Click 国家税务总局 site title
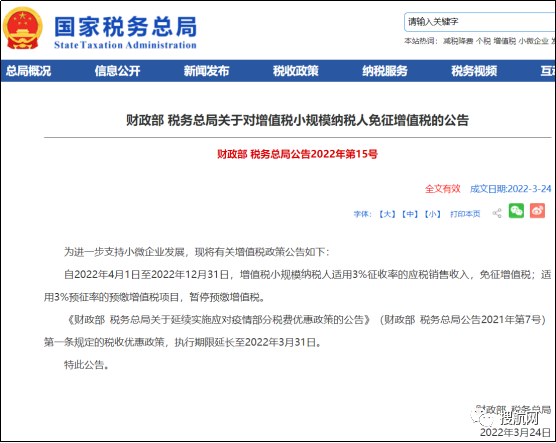 pyautogui.click(x=126, y=27)
